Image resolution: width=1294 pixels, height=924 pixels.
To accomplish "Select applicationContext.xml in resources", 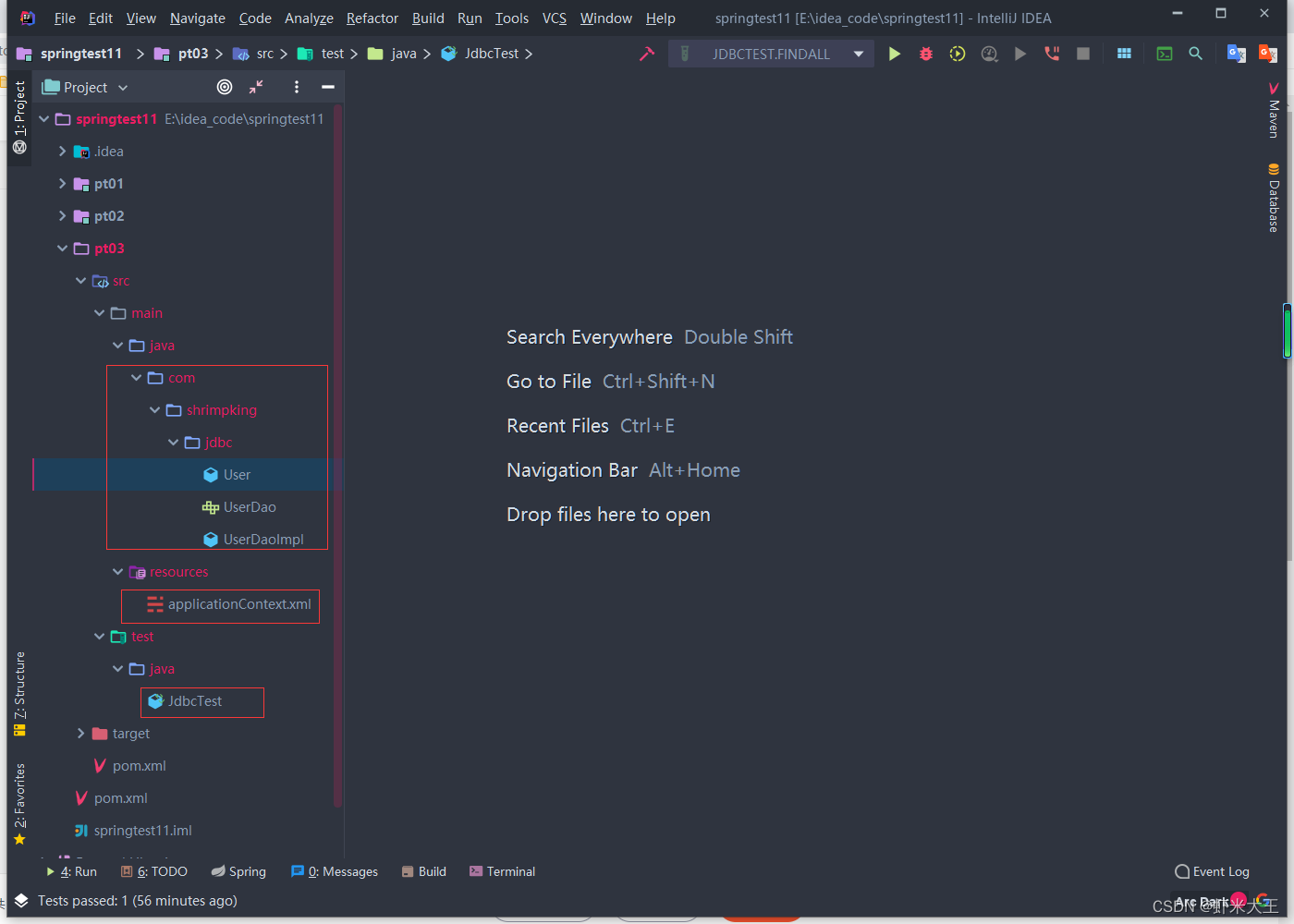I will pyautogui.click(x=228, y=604).
